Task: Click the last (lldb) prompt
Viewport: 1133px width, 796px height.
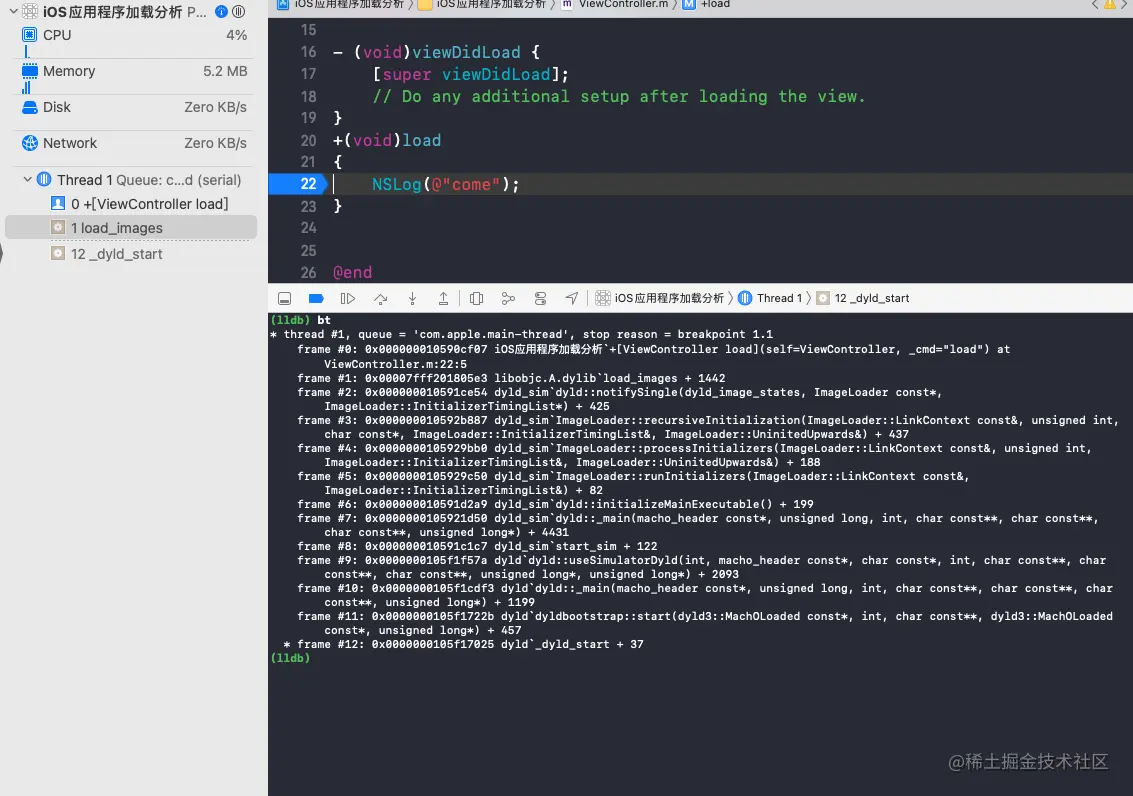Action: [290, 658]
